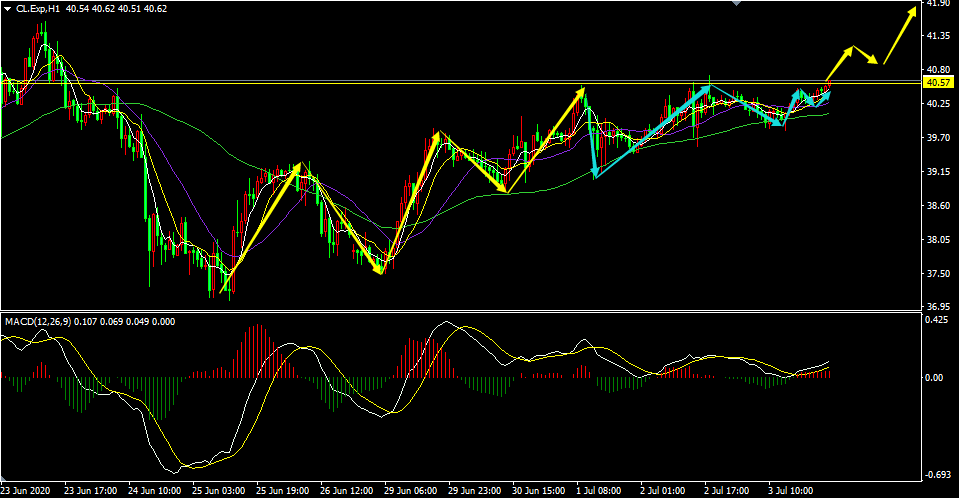Click the 3 Jul 10:00 time label
The height and width of the screenshot is (498, 959).
[x=790, y=491]
